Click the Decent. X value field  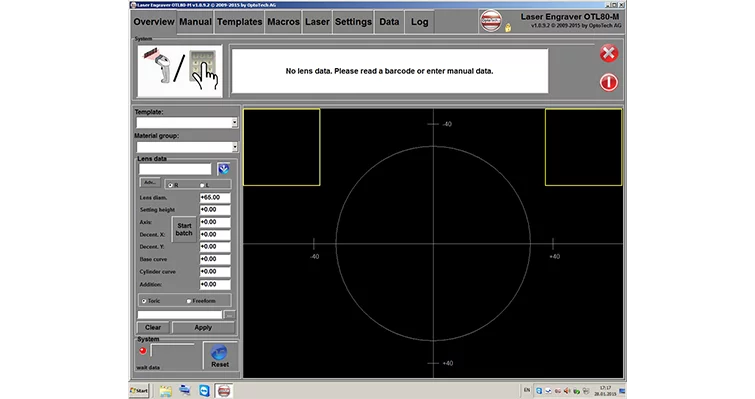pyautogui.click(x=215, y=234)
